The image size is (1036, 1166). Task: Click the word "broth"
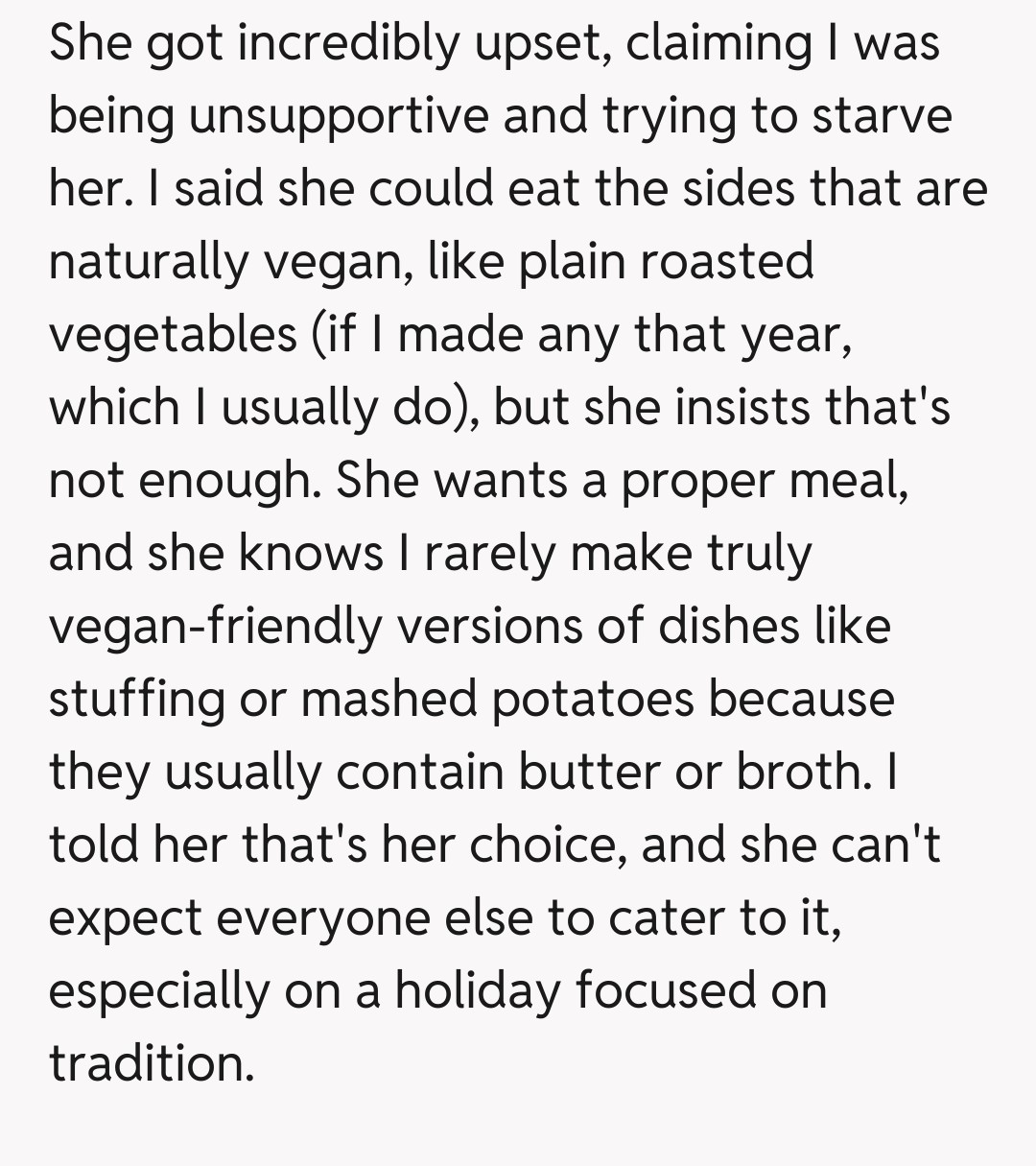pos(800,772)
